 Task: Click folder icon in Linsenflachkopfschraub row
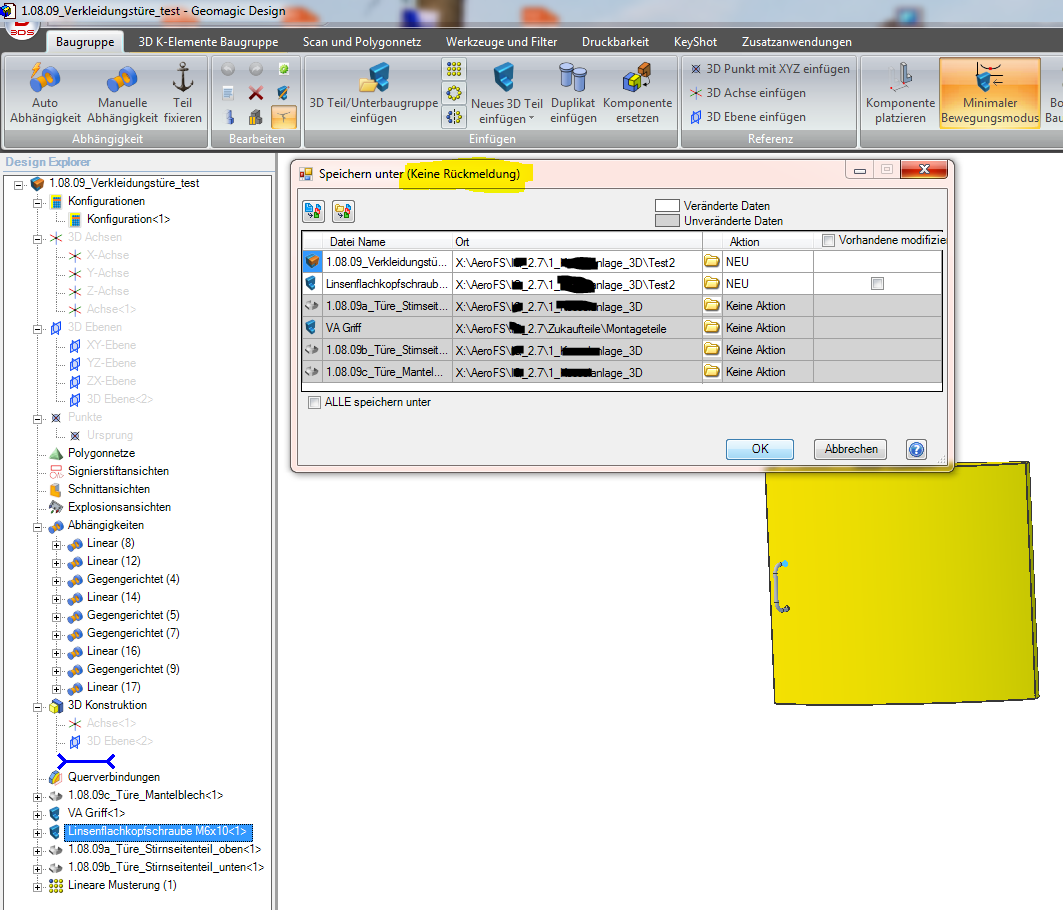(x=712, y=283)
